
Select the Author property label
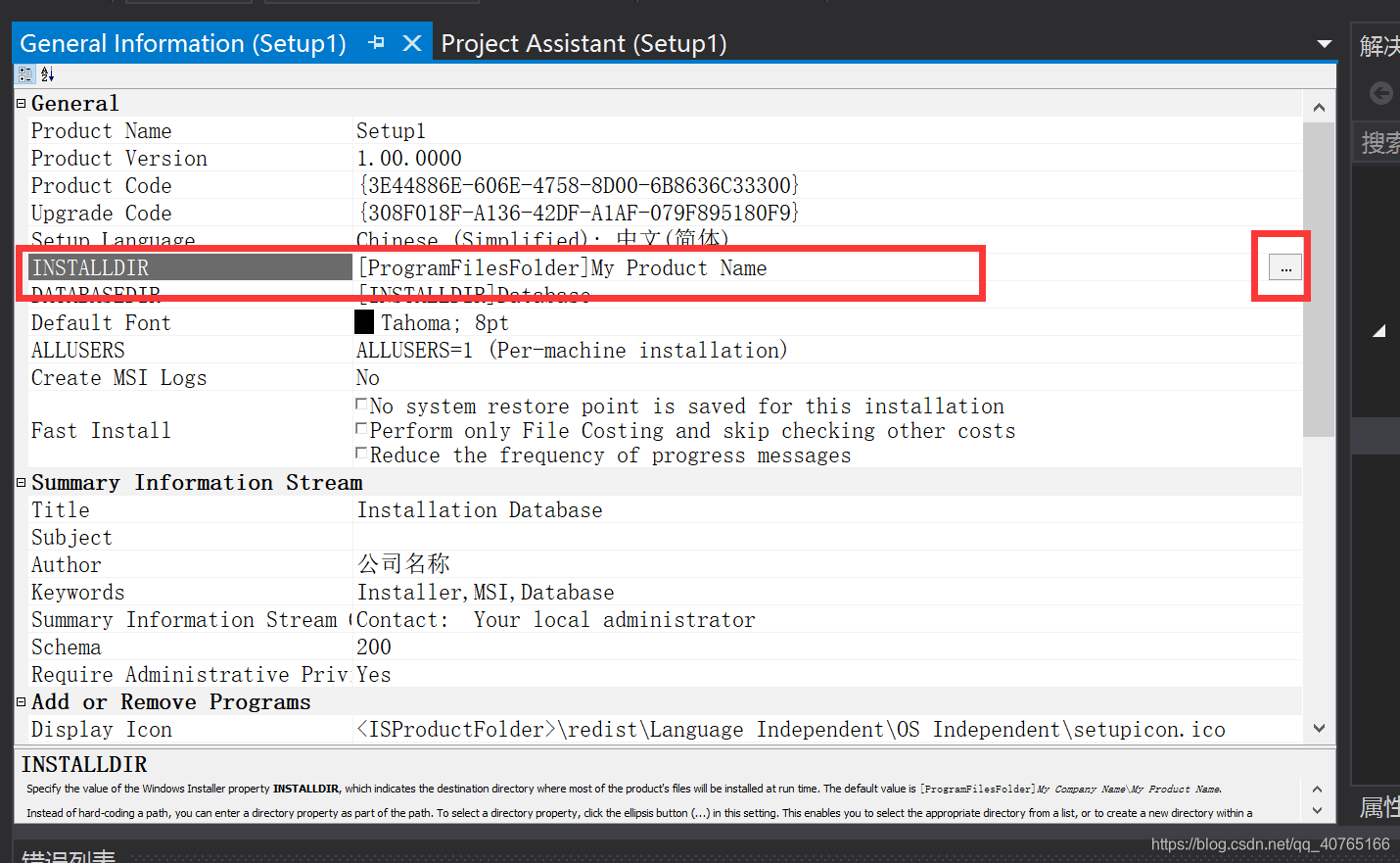(x=66, y=564)
